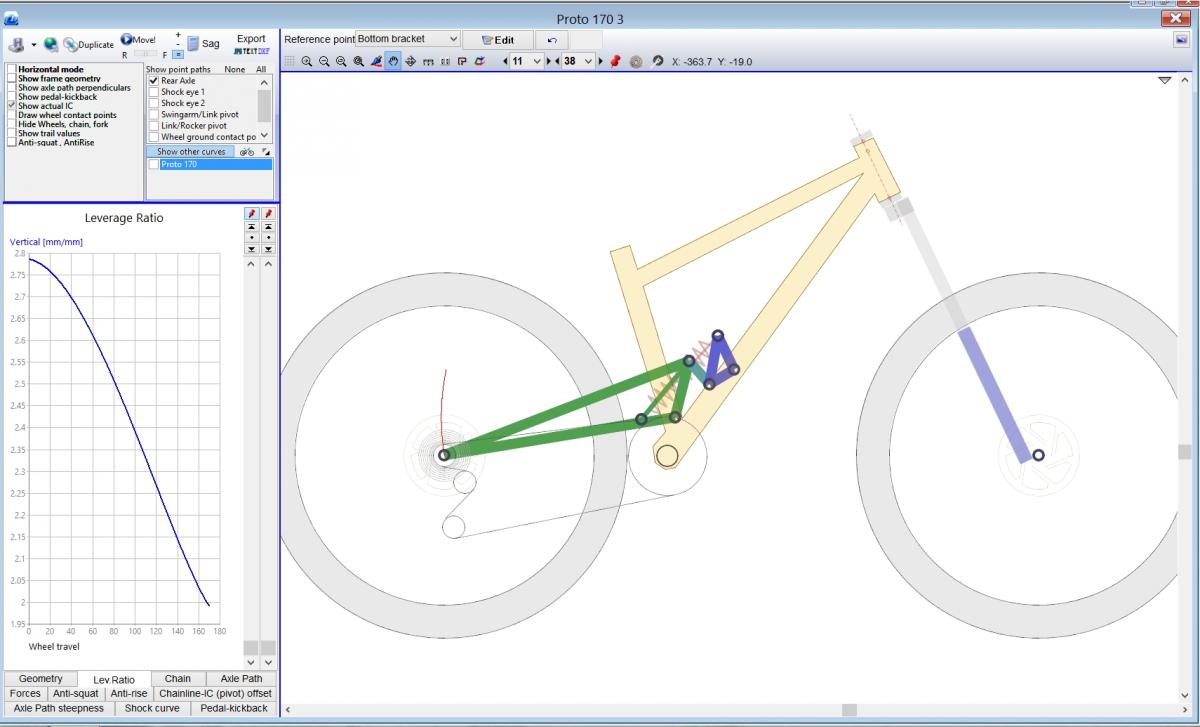Click the Sag document icon
The image size is (1200, 727).
click(x=194, y=43)
